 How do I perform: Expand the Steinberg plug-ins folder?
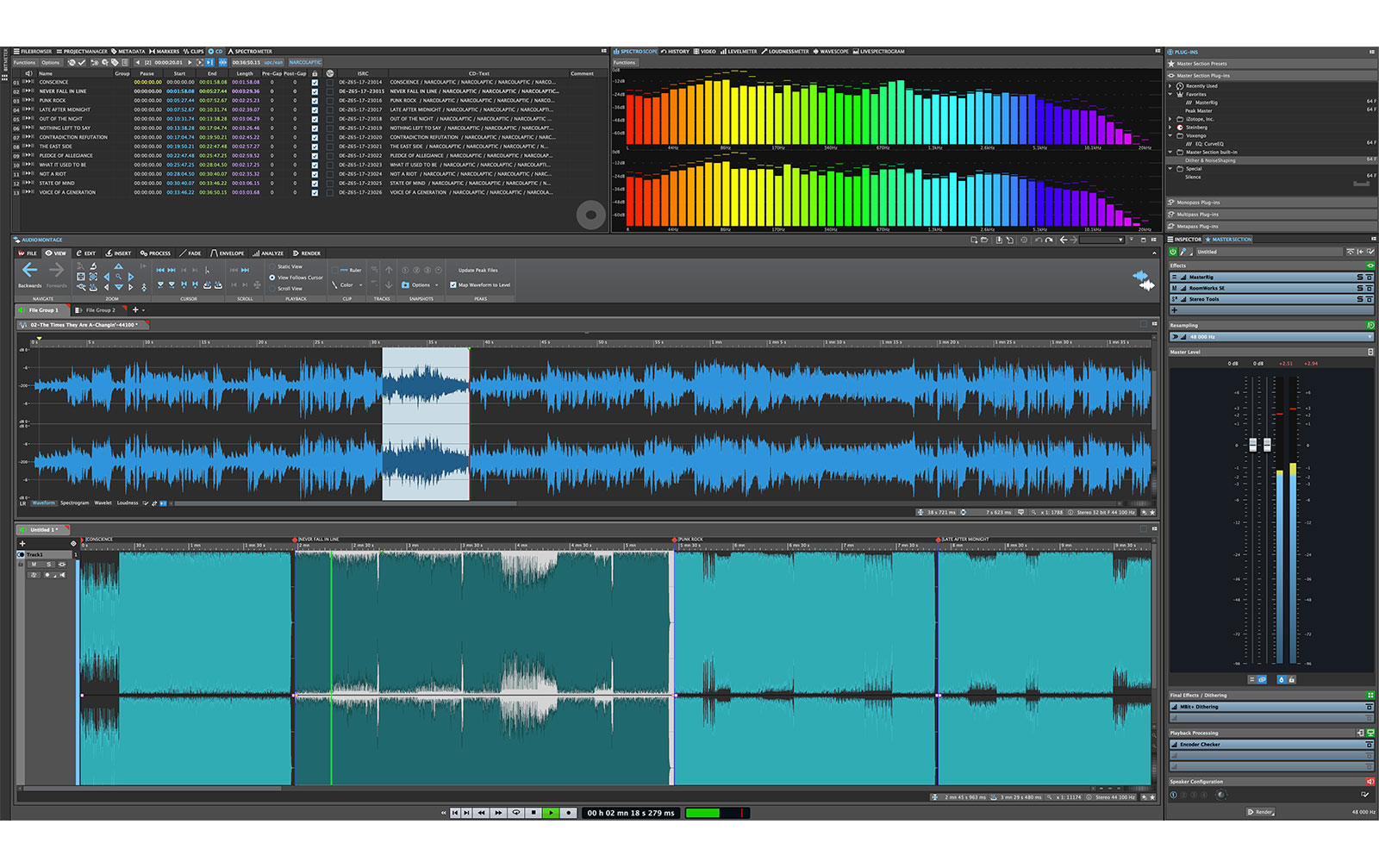click(x=1170, y=128)
